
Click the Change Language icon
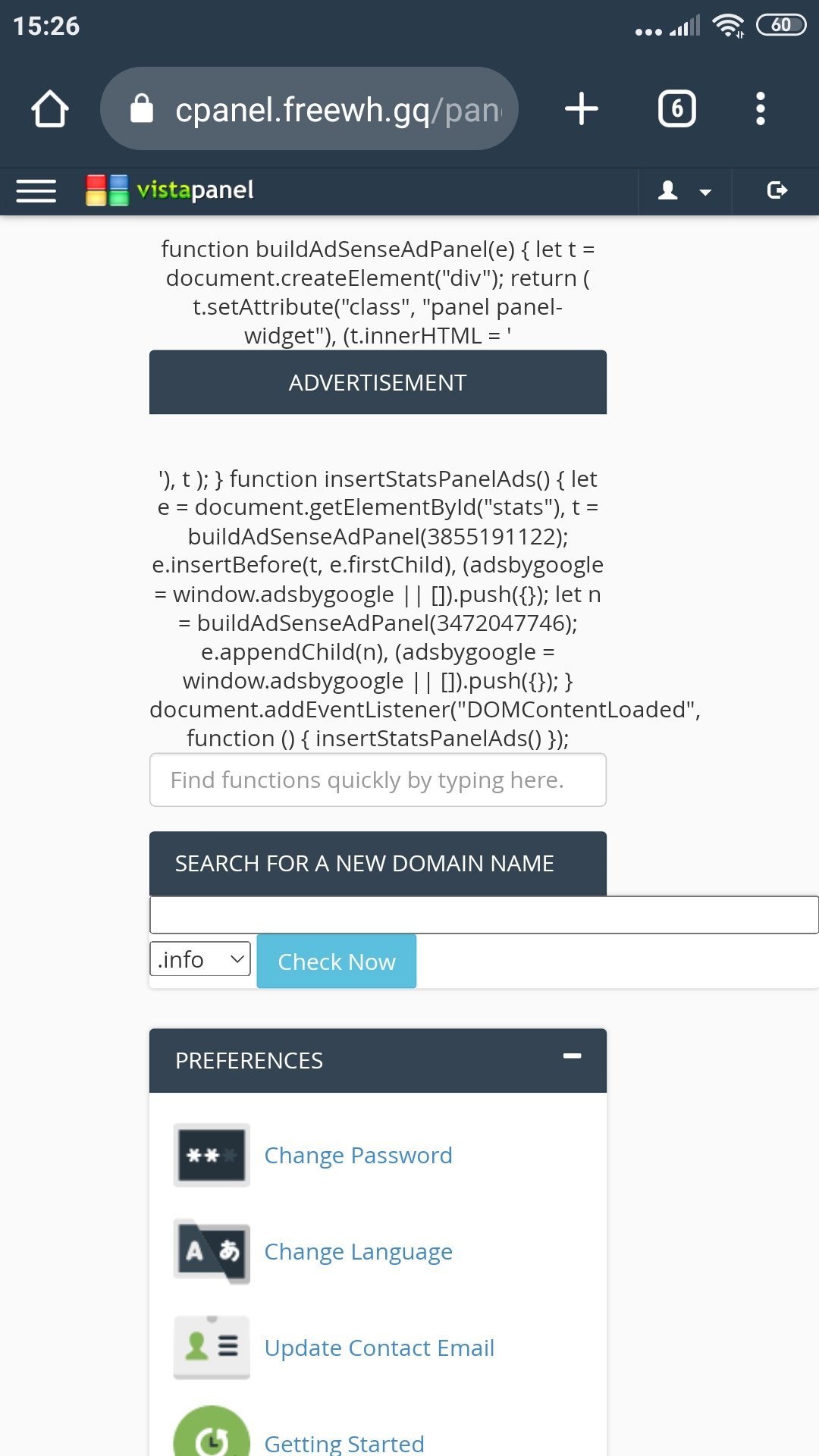tap(212, 1251)
